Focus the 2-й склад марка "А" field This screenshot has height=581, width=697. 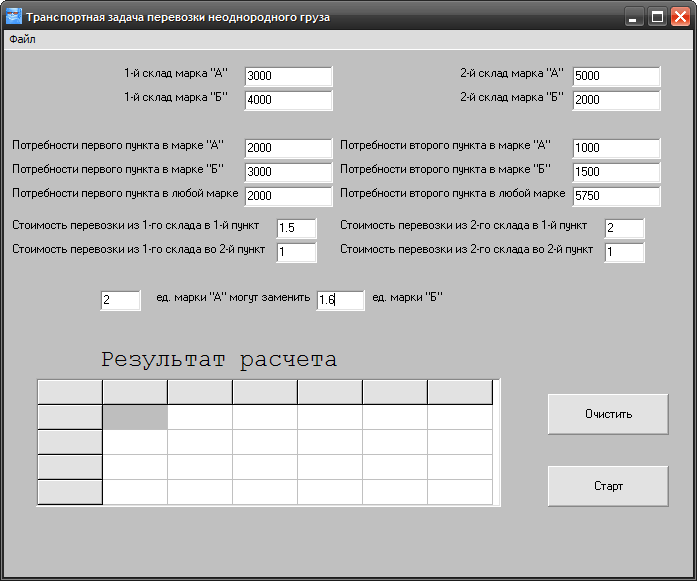coord(616,76)
